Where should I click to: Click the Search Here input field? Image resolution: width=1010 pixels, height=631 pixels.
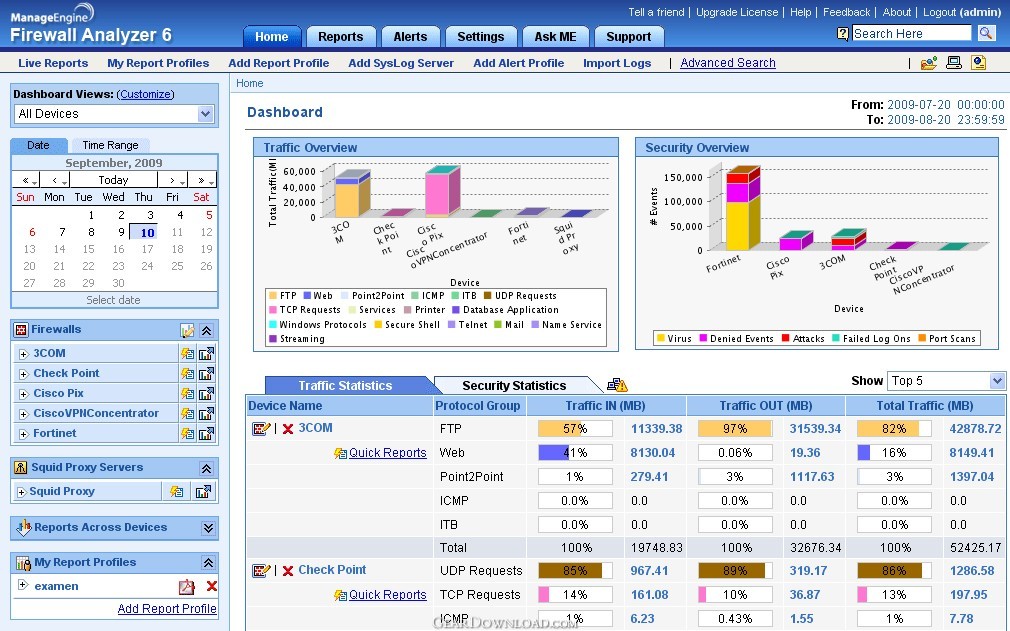[x=911, y=33]
